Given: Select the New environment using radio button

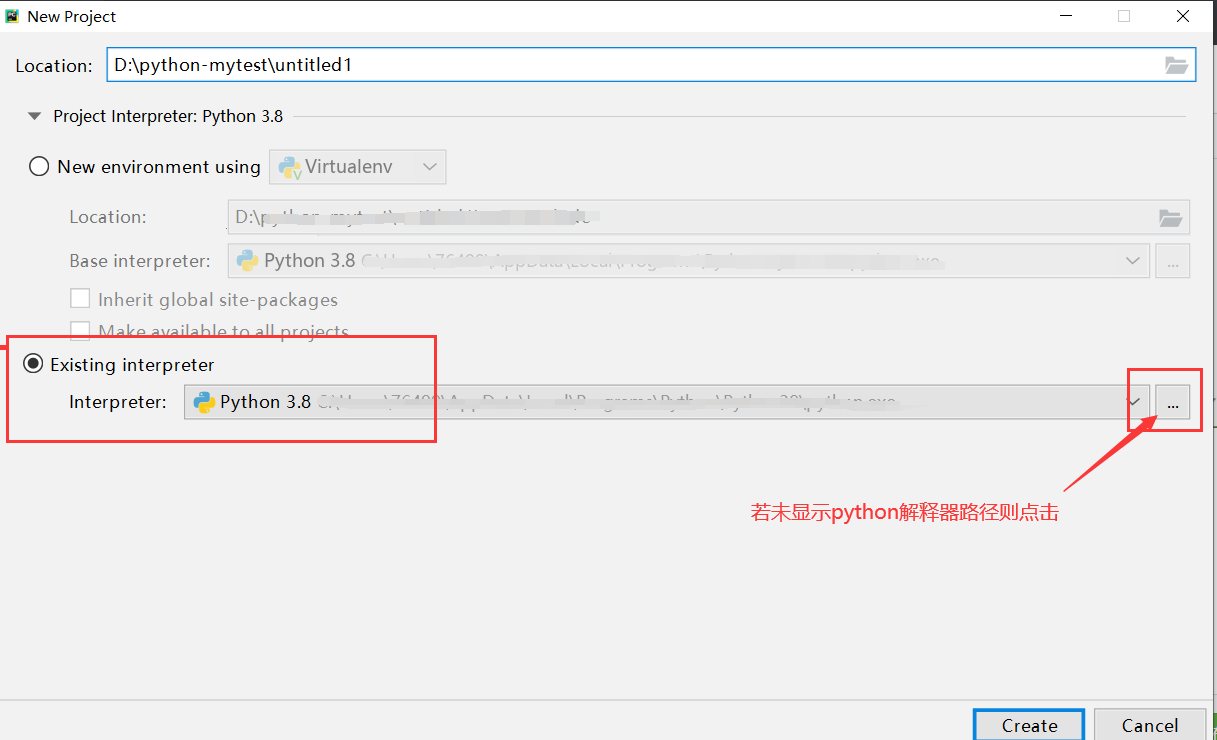Looking at the screenshot, I should click(x=39, y=167).
